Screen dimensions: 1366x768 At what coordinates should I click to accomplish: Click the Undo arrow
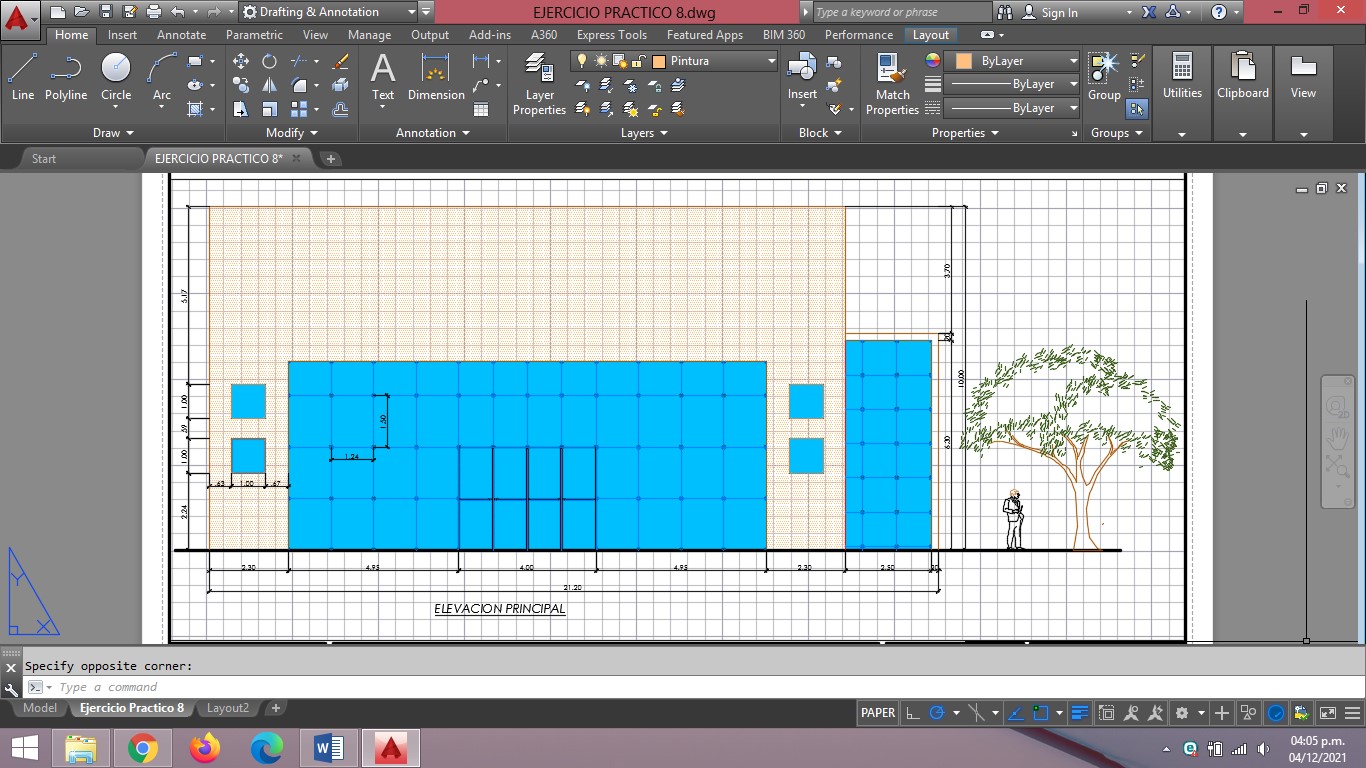tap(177, 12)
